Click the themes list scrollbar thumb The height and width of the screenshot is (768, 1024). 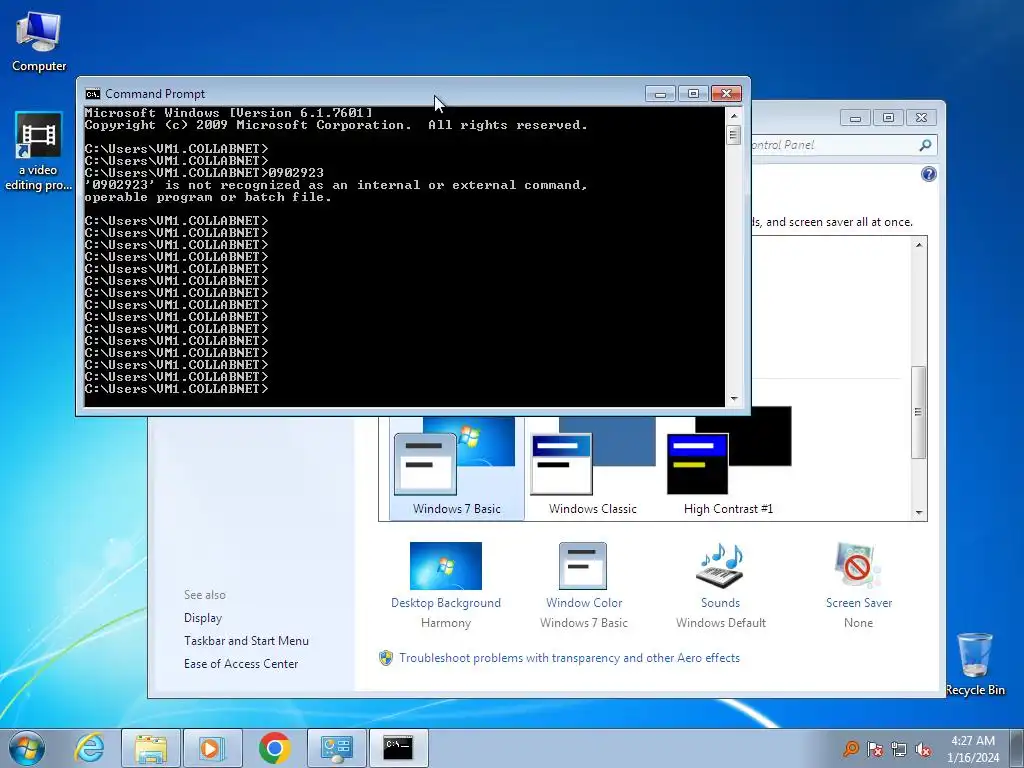click(x=919, y=412)
